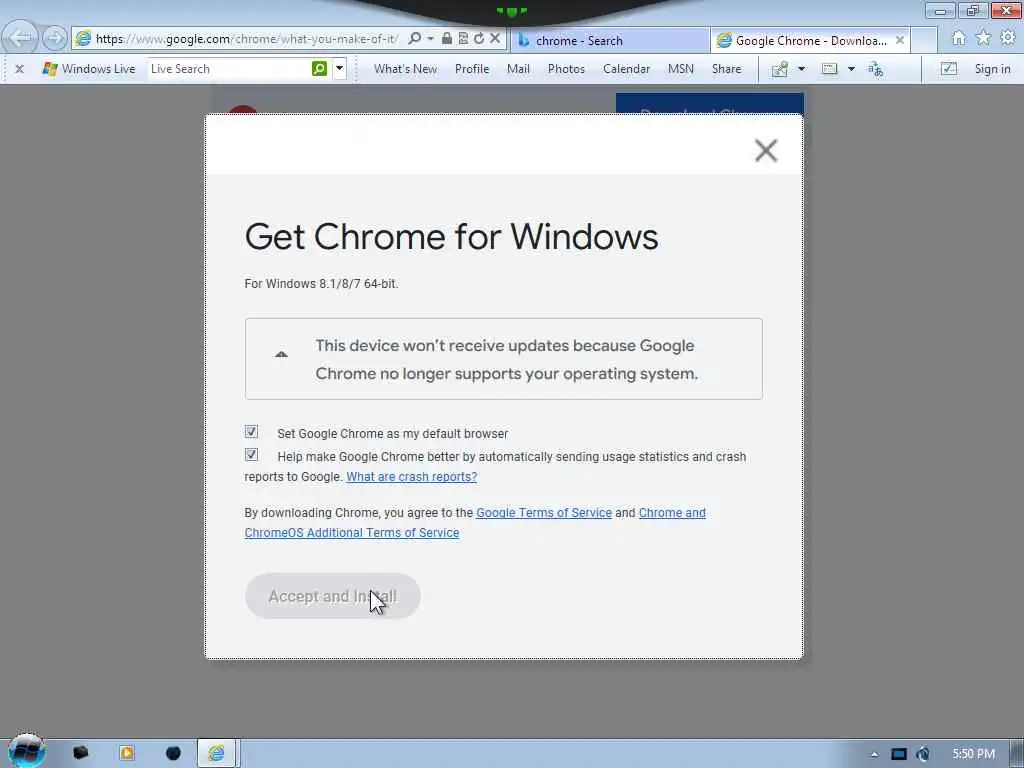1024x768 pixels.
Task: Go back with the browser Back arrow
Action: (x=21, y=38)
